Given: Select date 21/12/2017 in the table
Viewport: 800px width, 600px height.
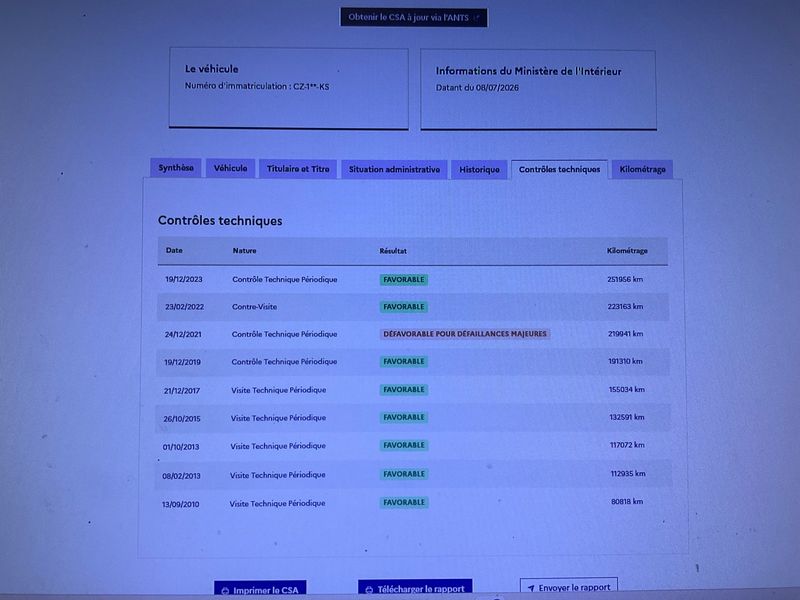Looking at the screenshot, I should point(182,391).
